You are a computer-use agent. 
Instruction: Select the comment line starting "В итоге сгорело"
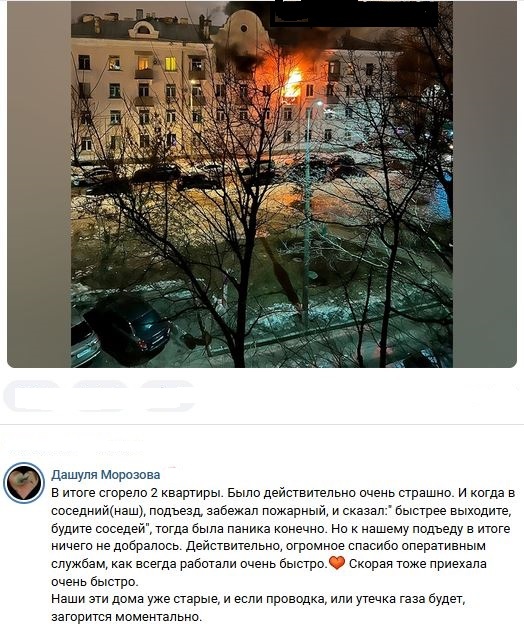283,493
